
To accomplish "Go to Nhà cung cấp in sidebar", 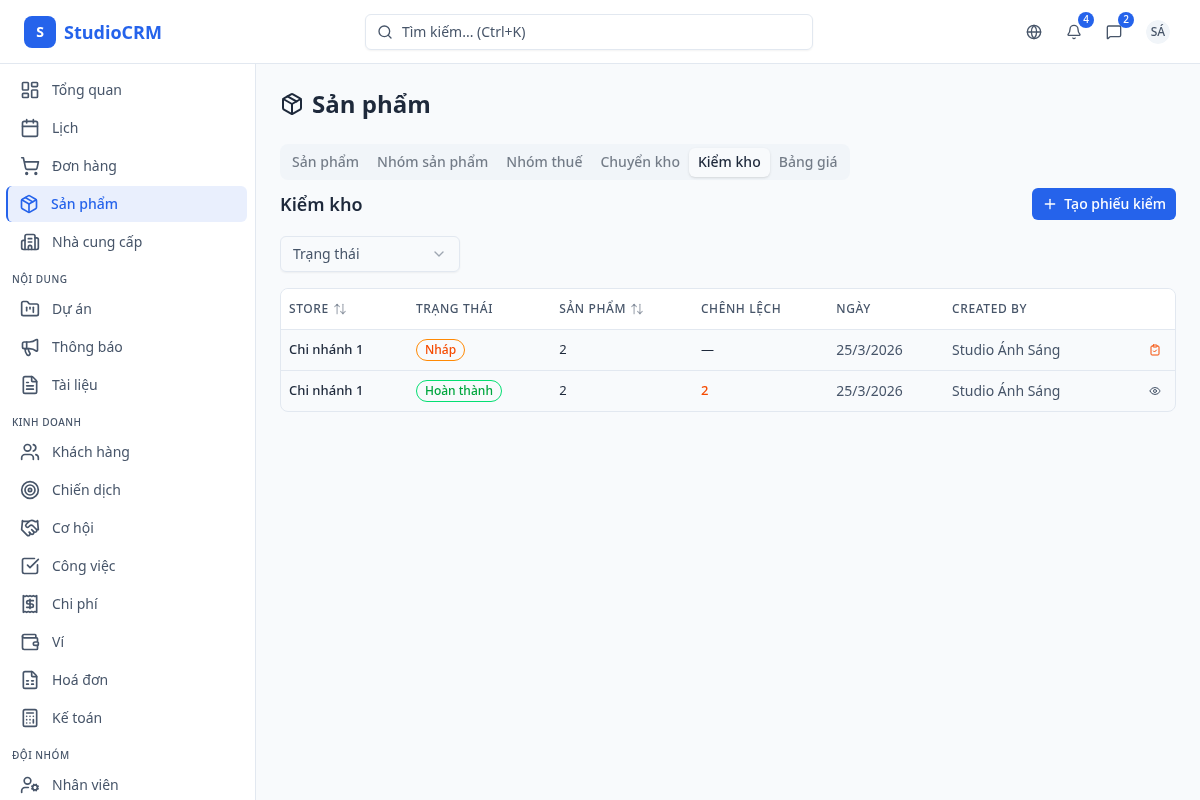I will click(96, 242).
